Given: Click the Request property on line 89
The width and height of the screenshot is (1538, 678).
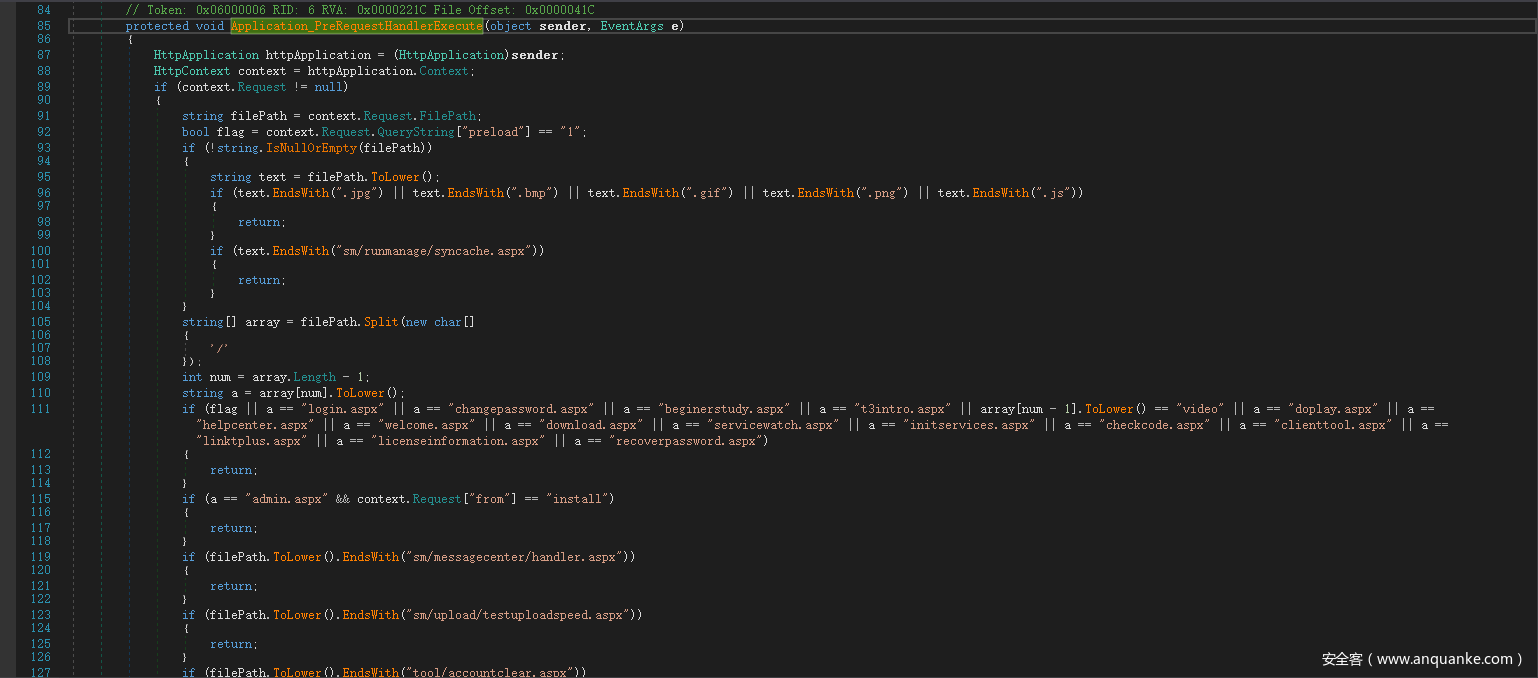Looking at the screenshot, I should pos(261,87).
